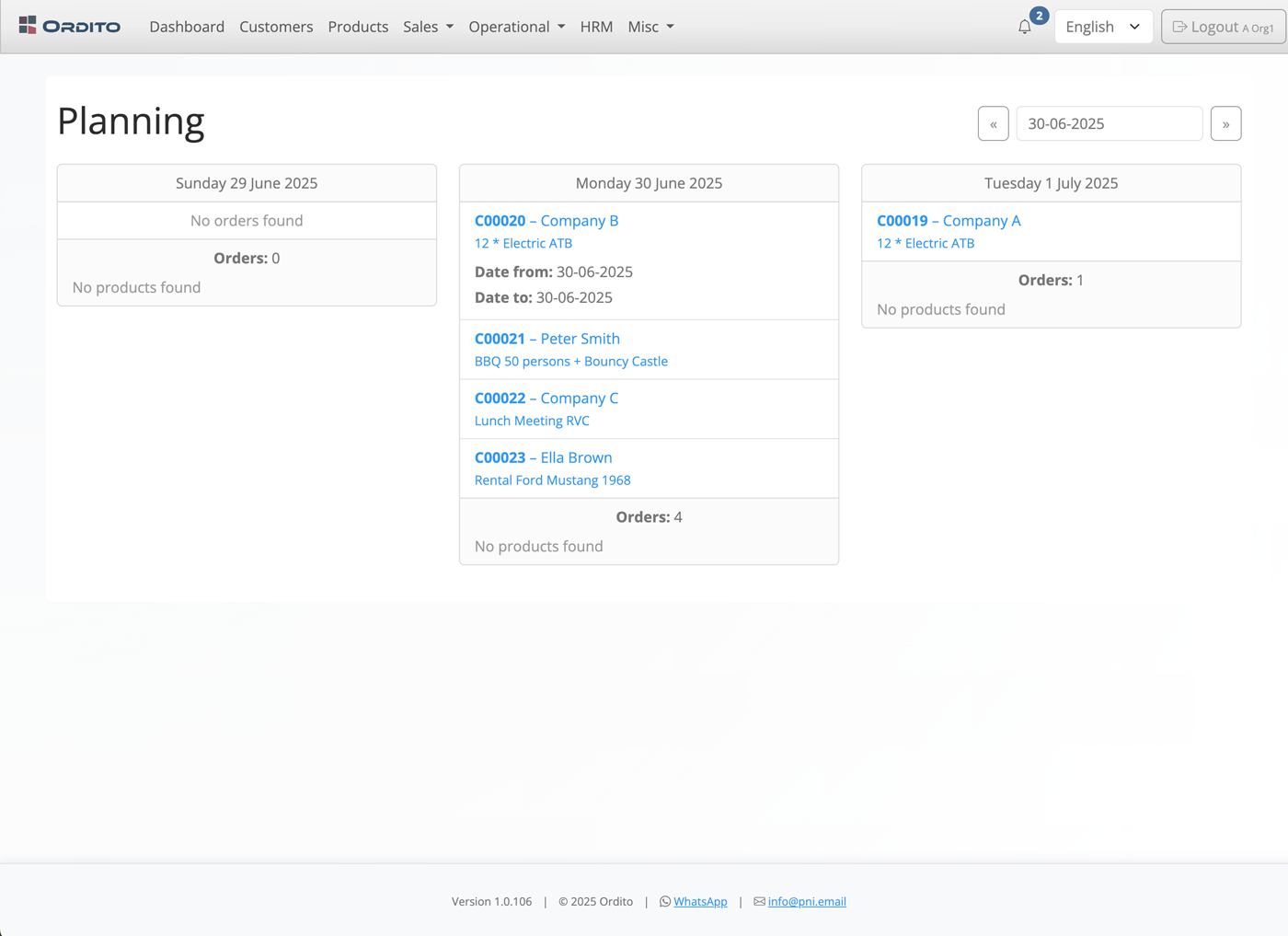This screenshot has width=1288, height=936.
Task: Log out using the Logout button
Action: click(x=1223, y=27)
